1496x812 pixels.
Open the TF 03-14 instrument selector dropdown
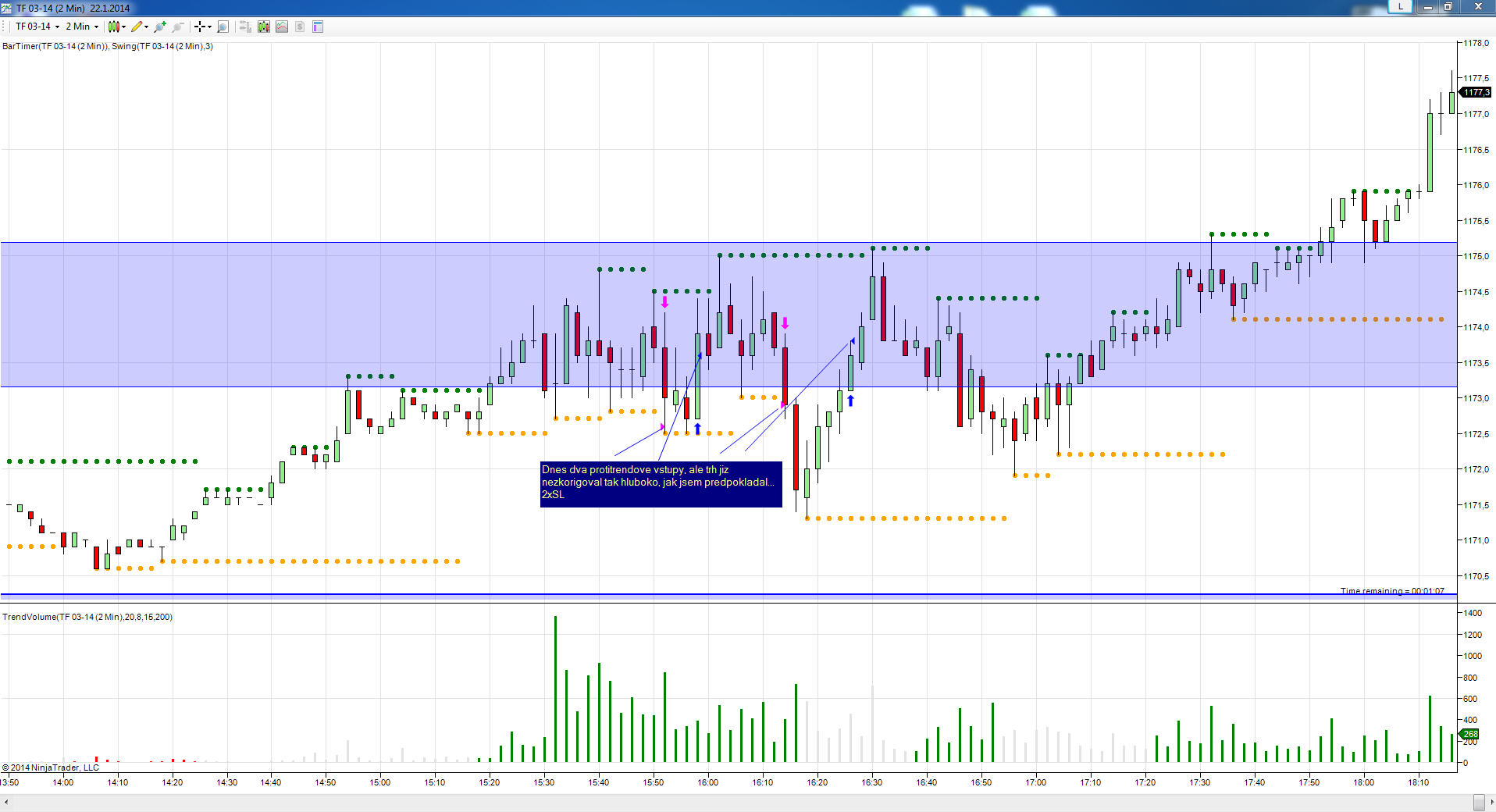click(37, 27)
